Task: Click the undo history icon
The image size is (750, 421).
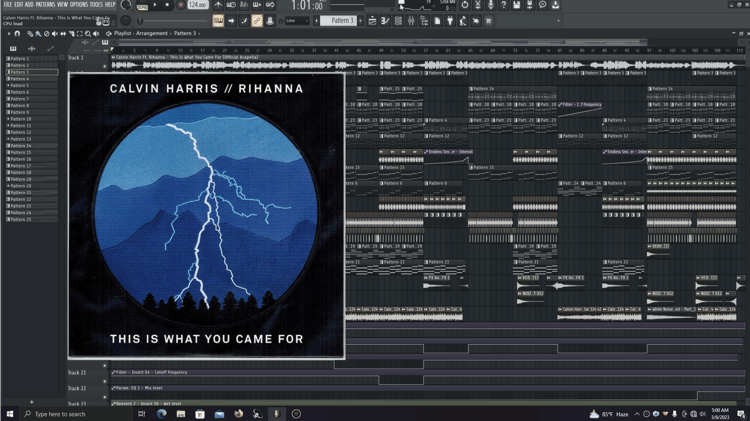Action: pos(465,5)
